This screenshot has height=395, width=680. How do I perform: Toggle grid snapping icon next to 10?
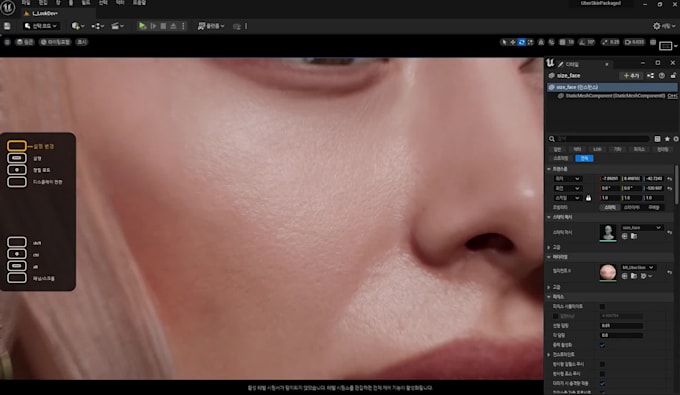(562, 42)
